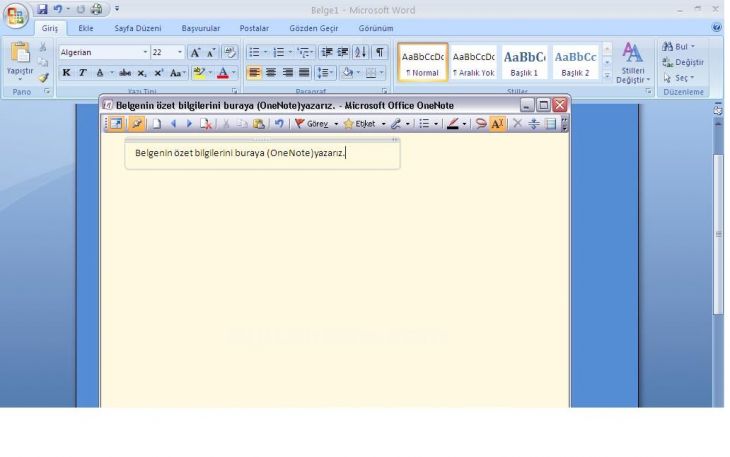Apply shading with the paint bucket icon
The height and width of the screenshot is (457, 730).
pyautogui.click(x=347, y=73)
